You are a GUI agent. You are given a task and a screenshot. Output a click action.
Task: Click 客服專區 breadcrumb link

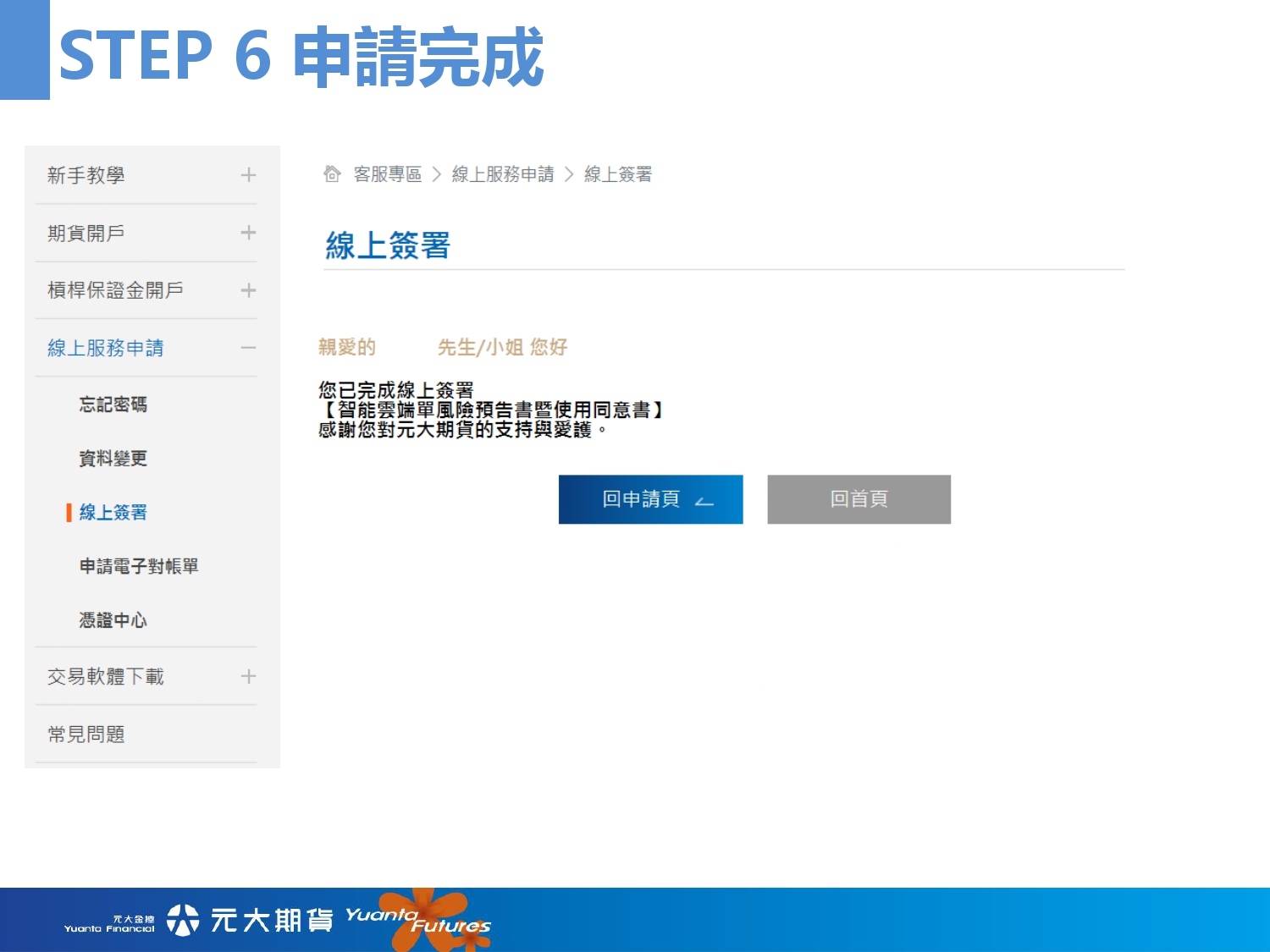click(x=388, y=174)
